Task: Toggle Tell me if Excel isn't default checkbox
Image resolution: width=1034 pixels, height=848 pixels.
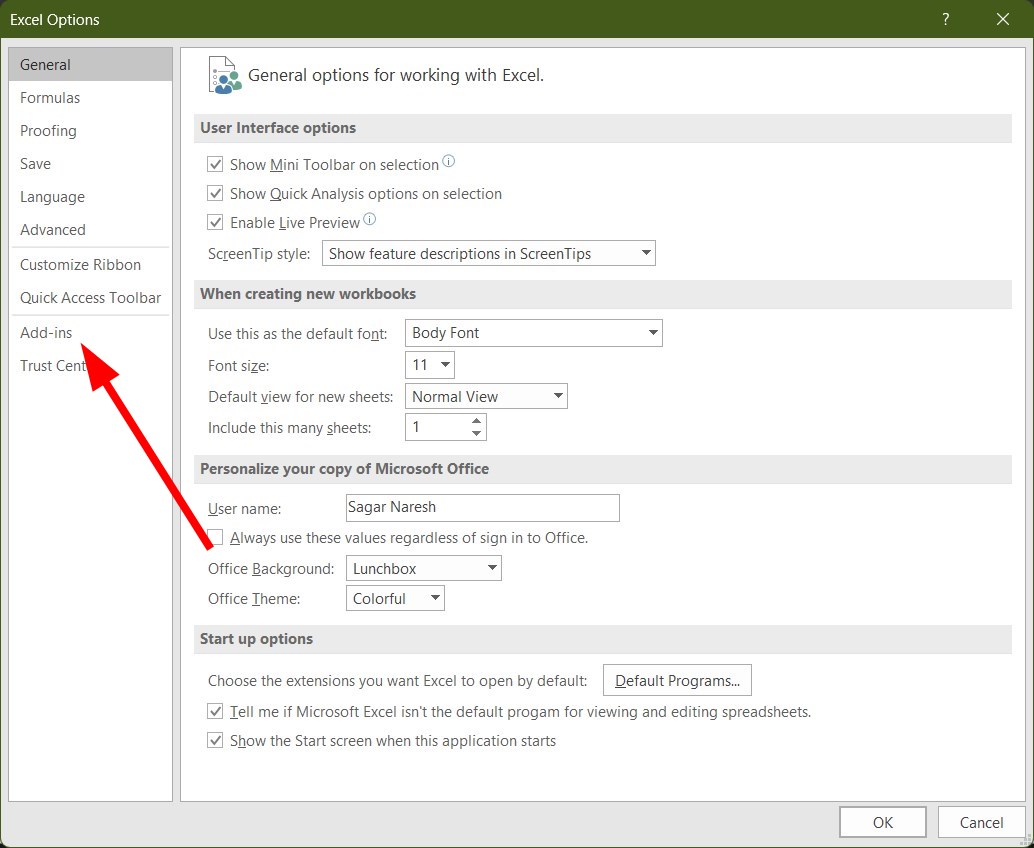Action: coord(215,712)
